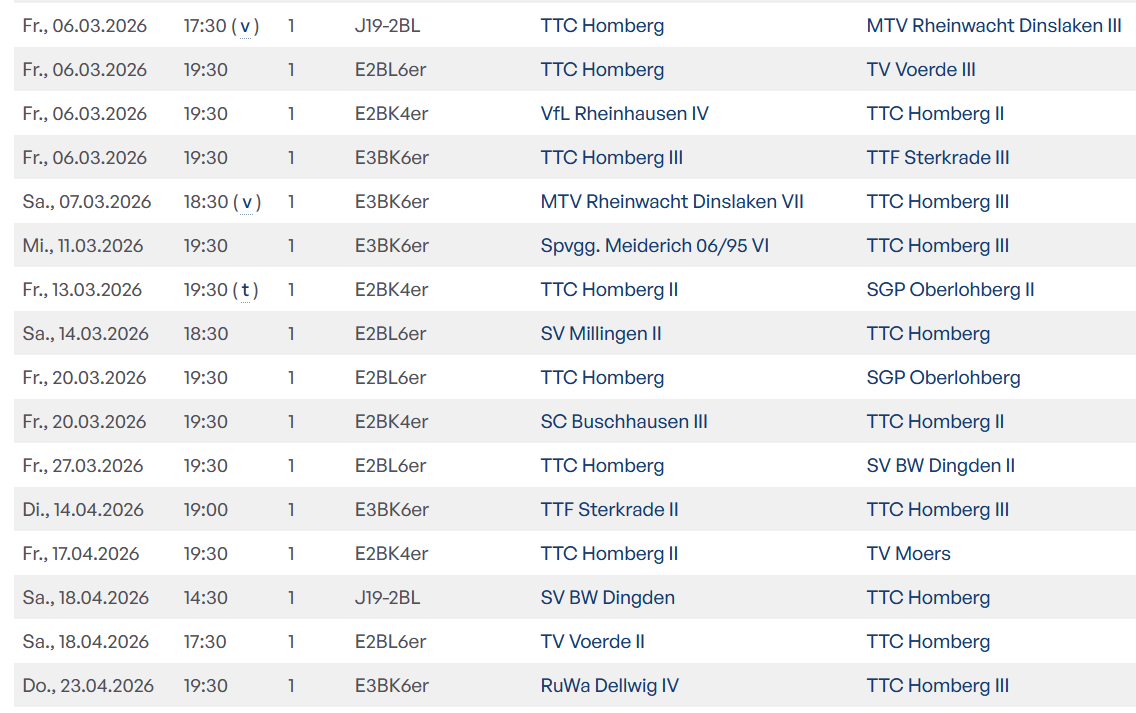Click the 't' marker beside 19:30 on 13.03.2026
The width and height of the screenshot is (1136, 713).
pyautogui.click(x=246, y=290)
